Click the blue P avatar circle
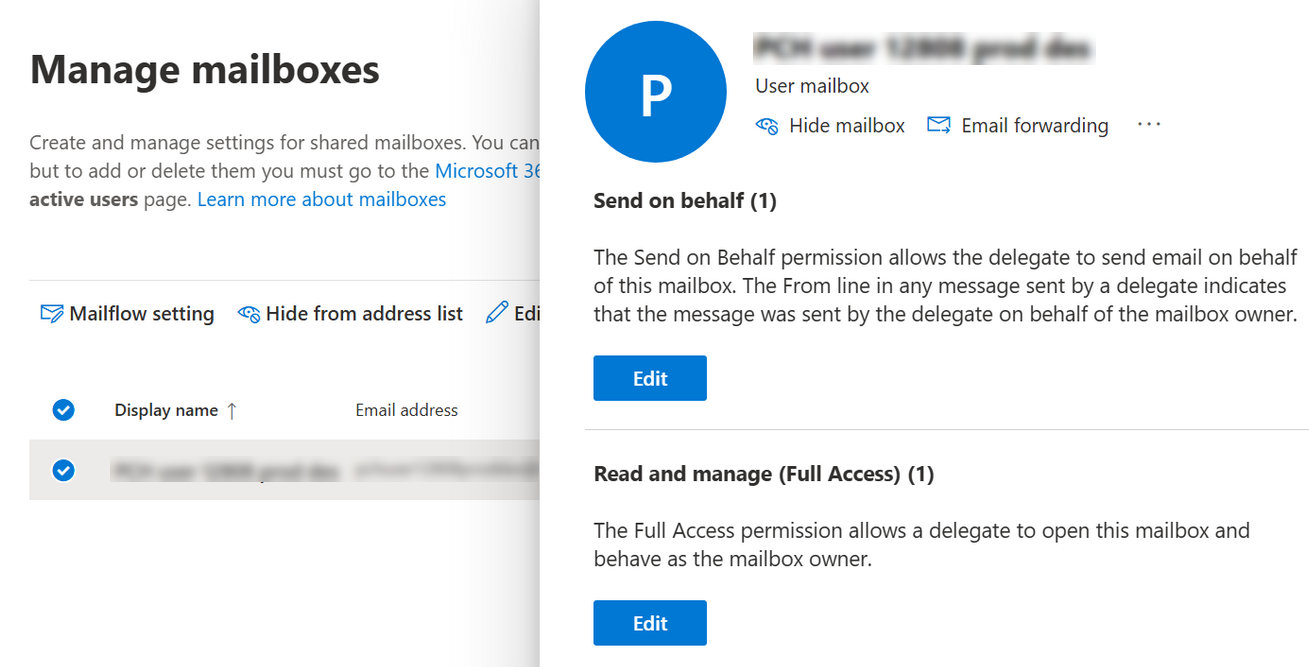The height and width of the screenshot is (667, 1309). pyautogui.click(x=655, y=91)
